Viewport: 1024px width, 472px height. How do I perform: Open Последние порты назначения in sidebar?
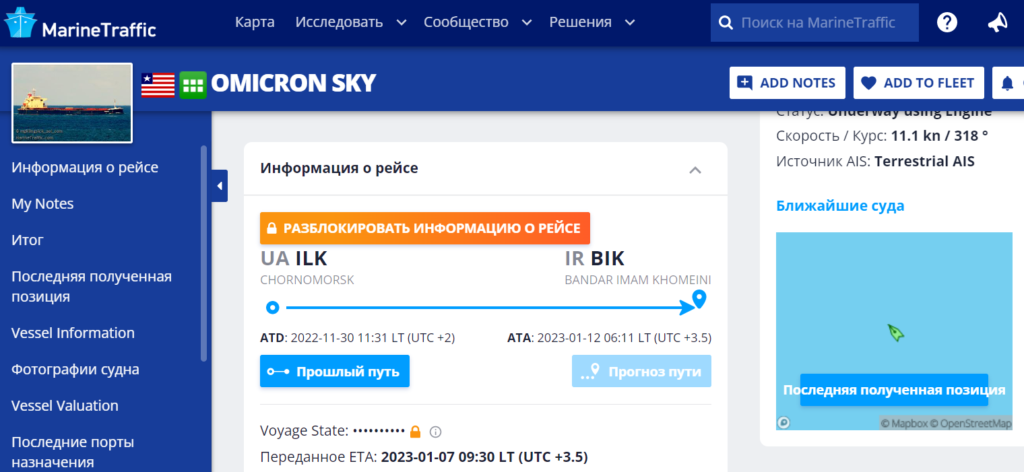coord(72,452)
